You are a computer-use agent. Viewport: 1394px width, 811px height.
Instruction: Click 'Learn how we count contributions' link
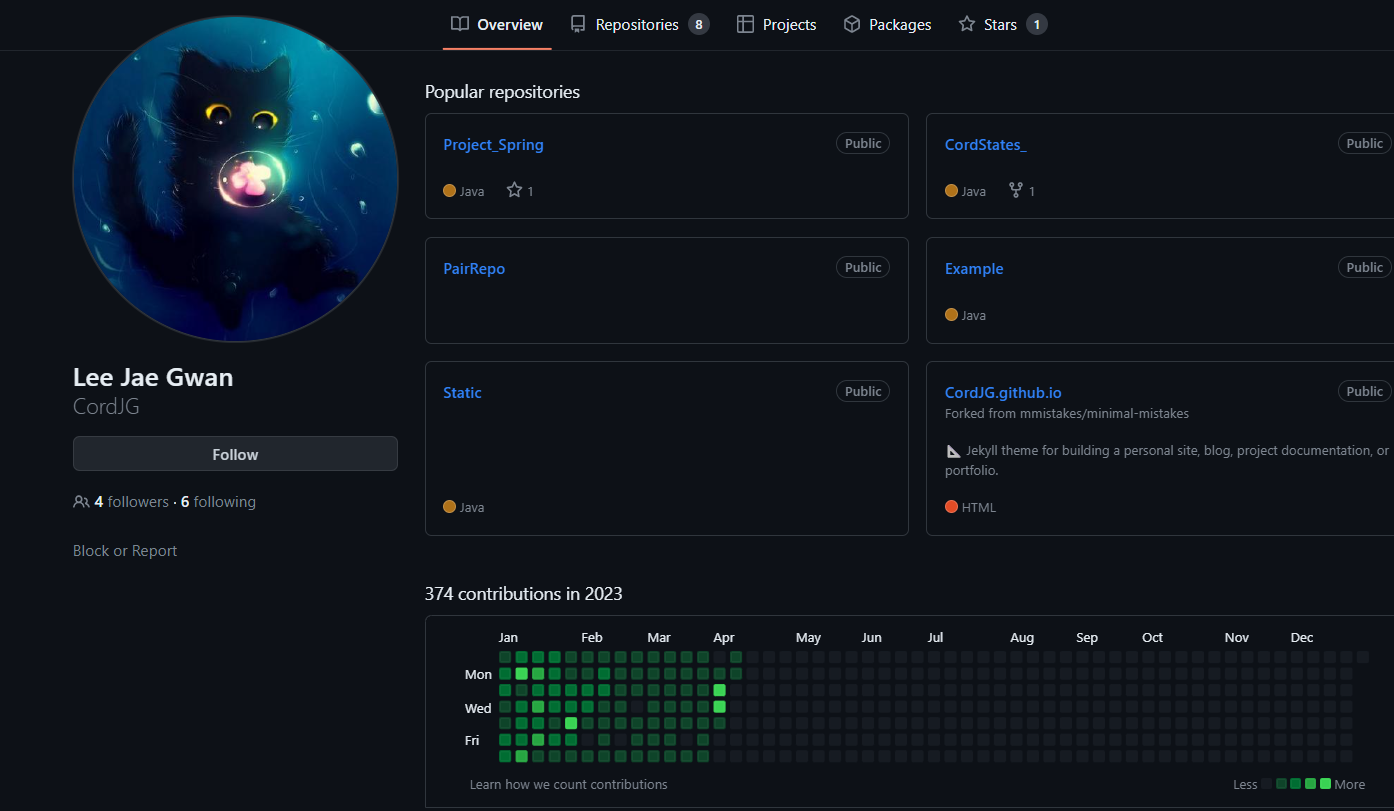click(569, 784)
